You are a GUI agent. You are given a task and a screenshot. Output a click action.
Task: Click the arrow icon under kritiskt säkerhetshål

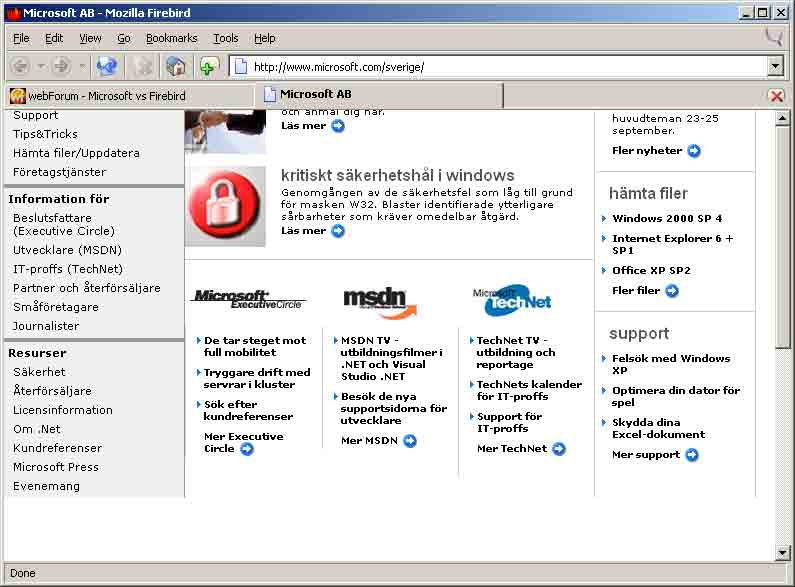[338, 231]
